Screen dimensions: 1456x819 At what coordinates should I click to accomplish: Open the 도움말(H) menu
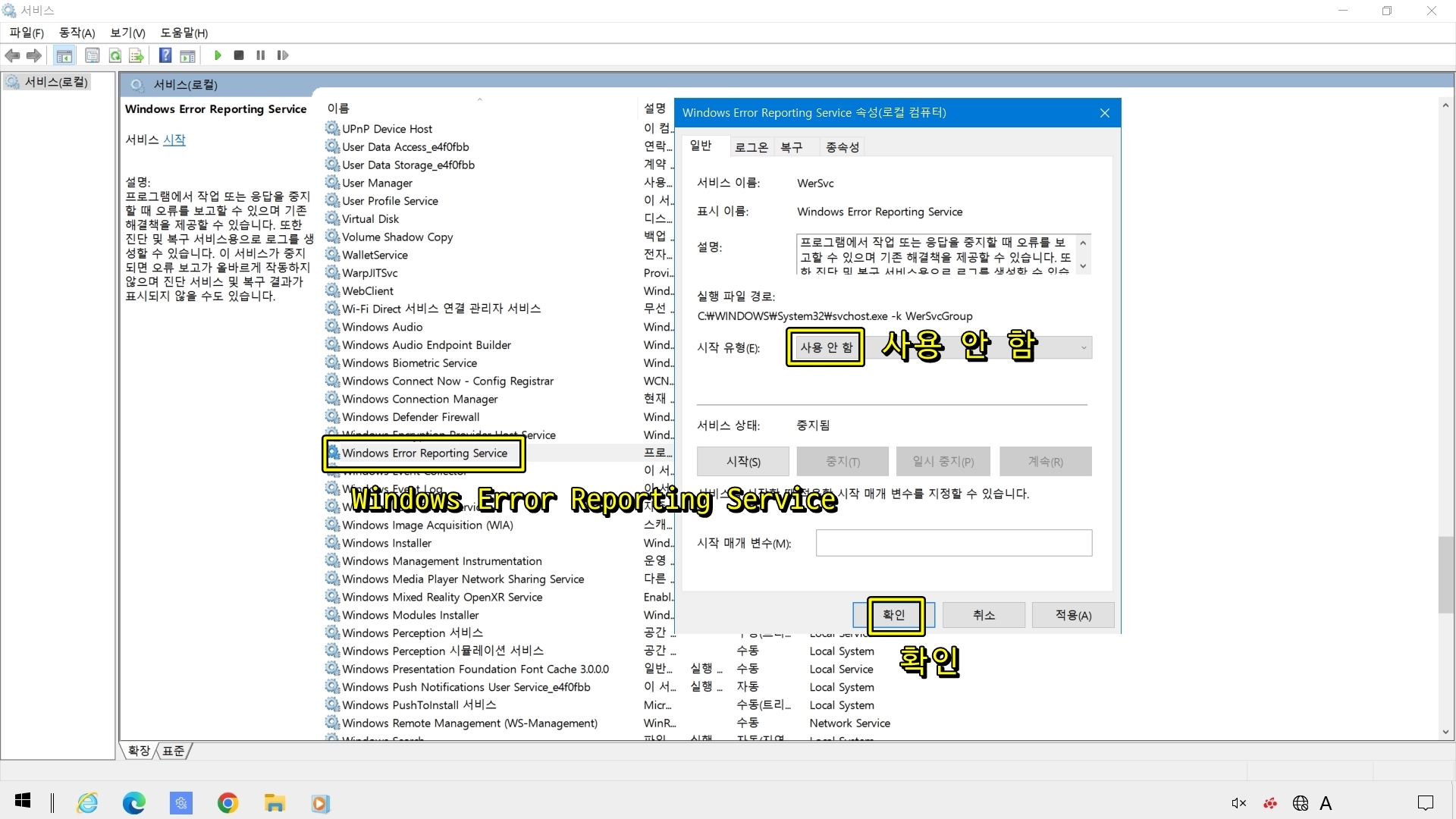(x=184, y=33)
